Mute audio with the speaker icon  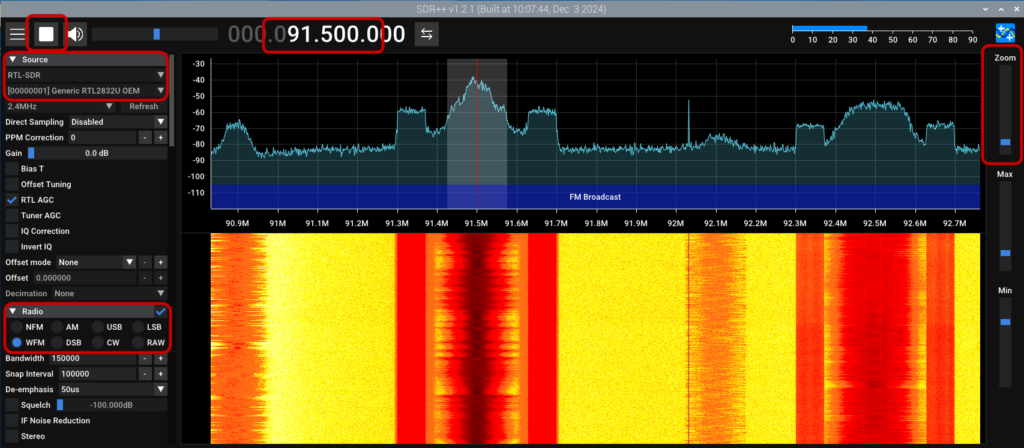[76, 34]
